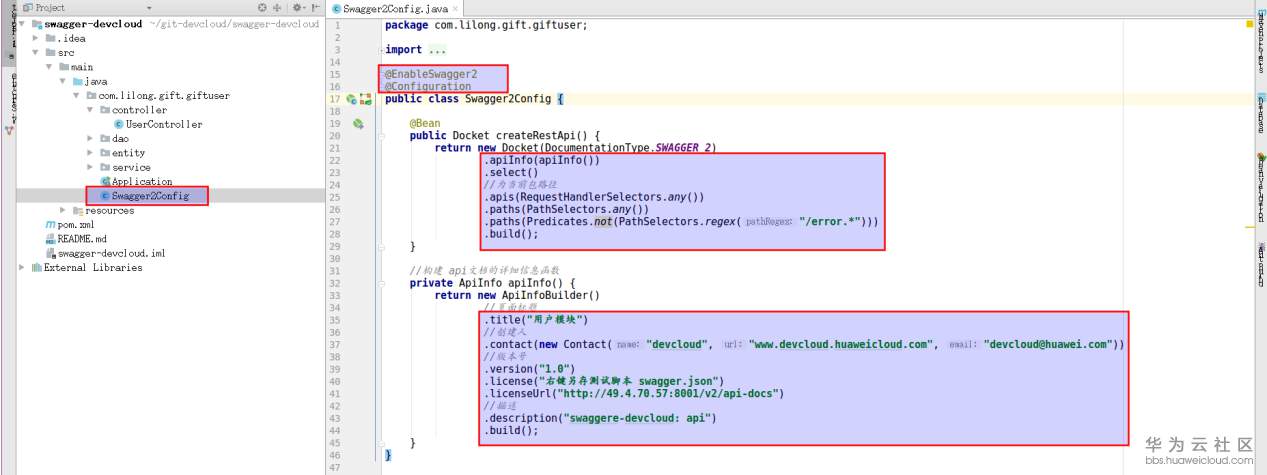Click the public class Swagger2Config declaration

click(475, 99)
